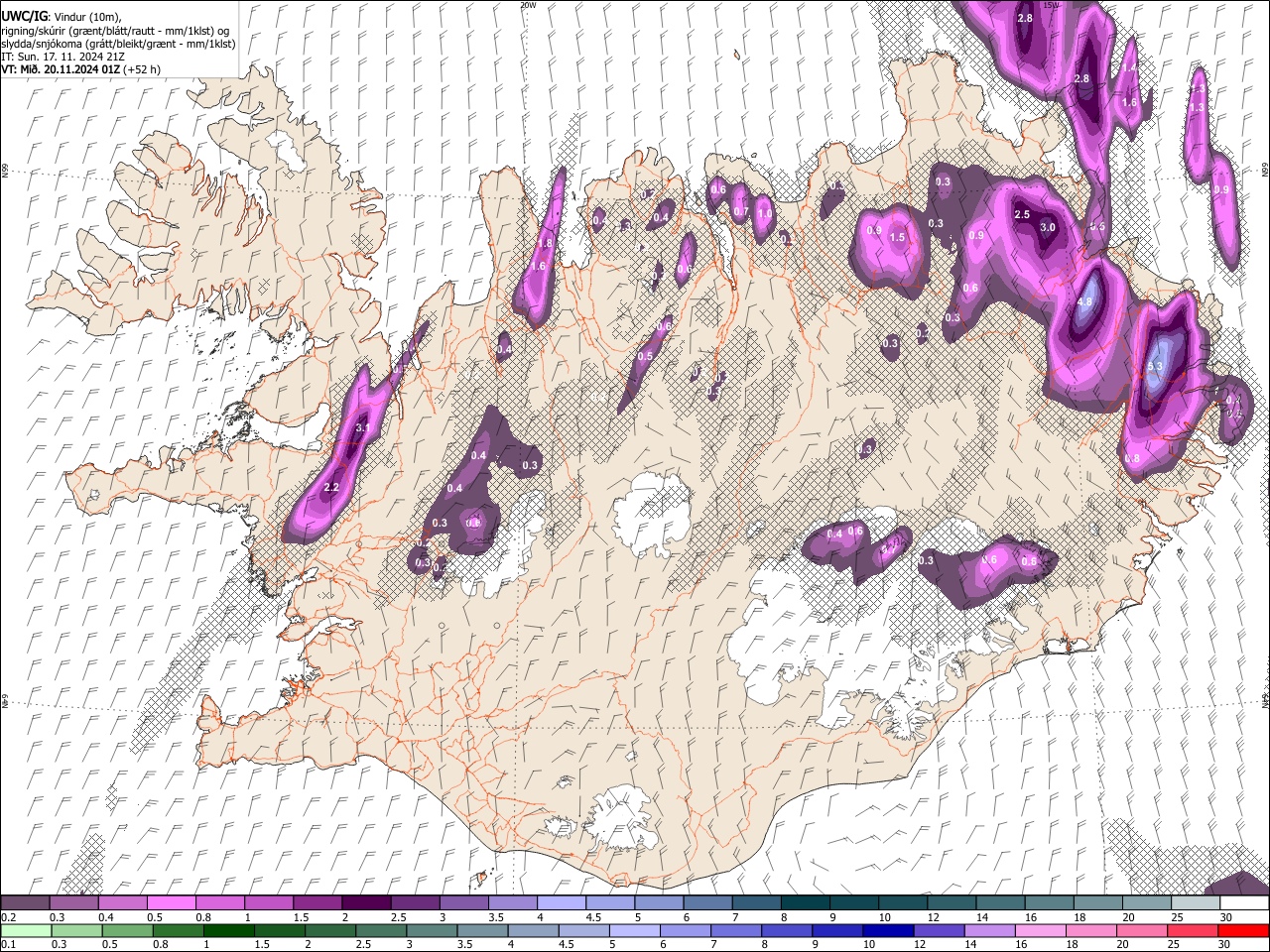
Task: Pick the dark teal 8 swatch, snow scale
Action: (x=806, y=903)
